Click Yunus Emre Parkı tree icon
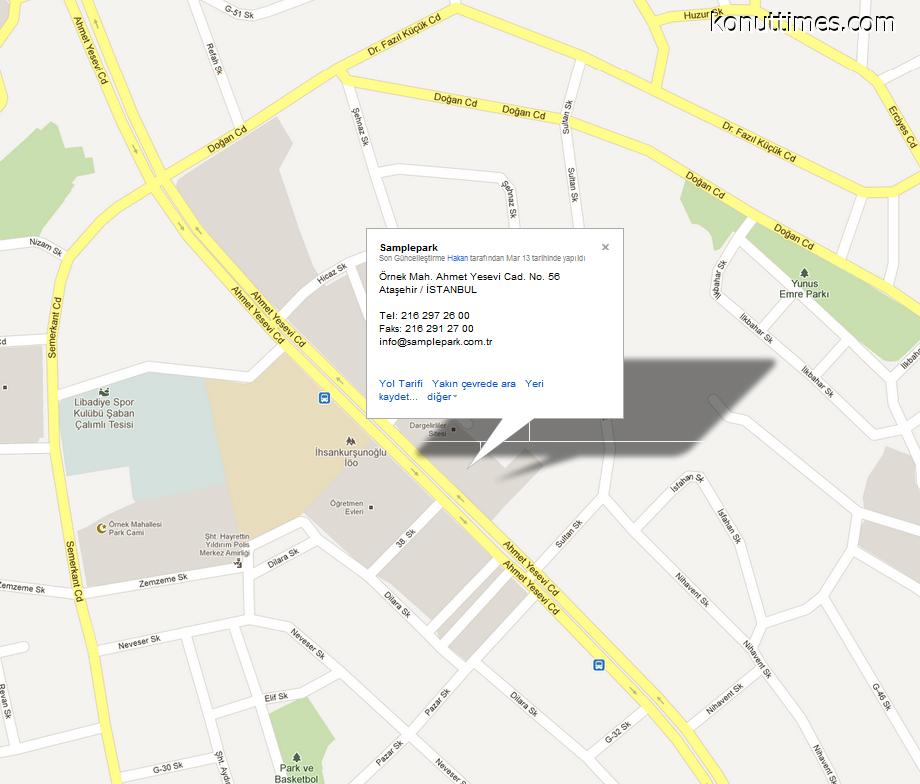 tap(804, 273)
